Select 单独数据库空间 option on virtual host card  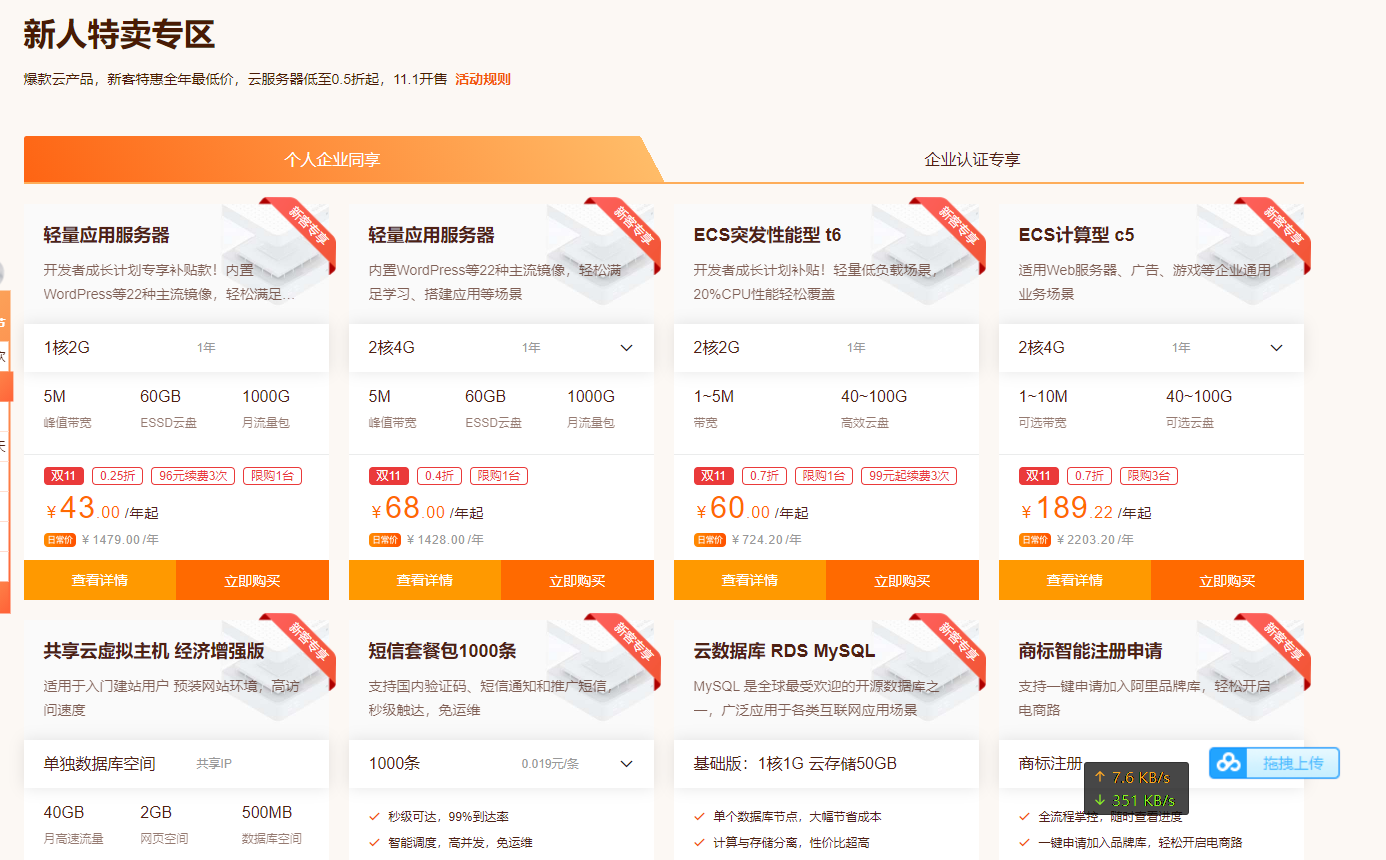click(176, 764)
